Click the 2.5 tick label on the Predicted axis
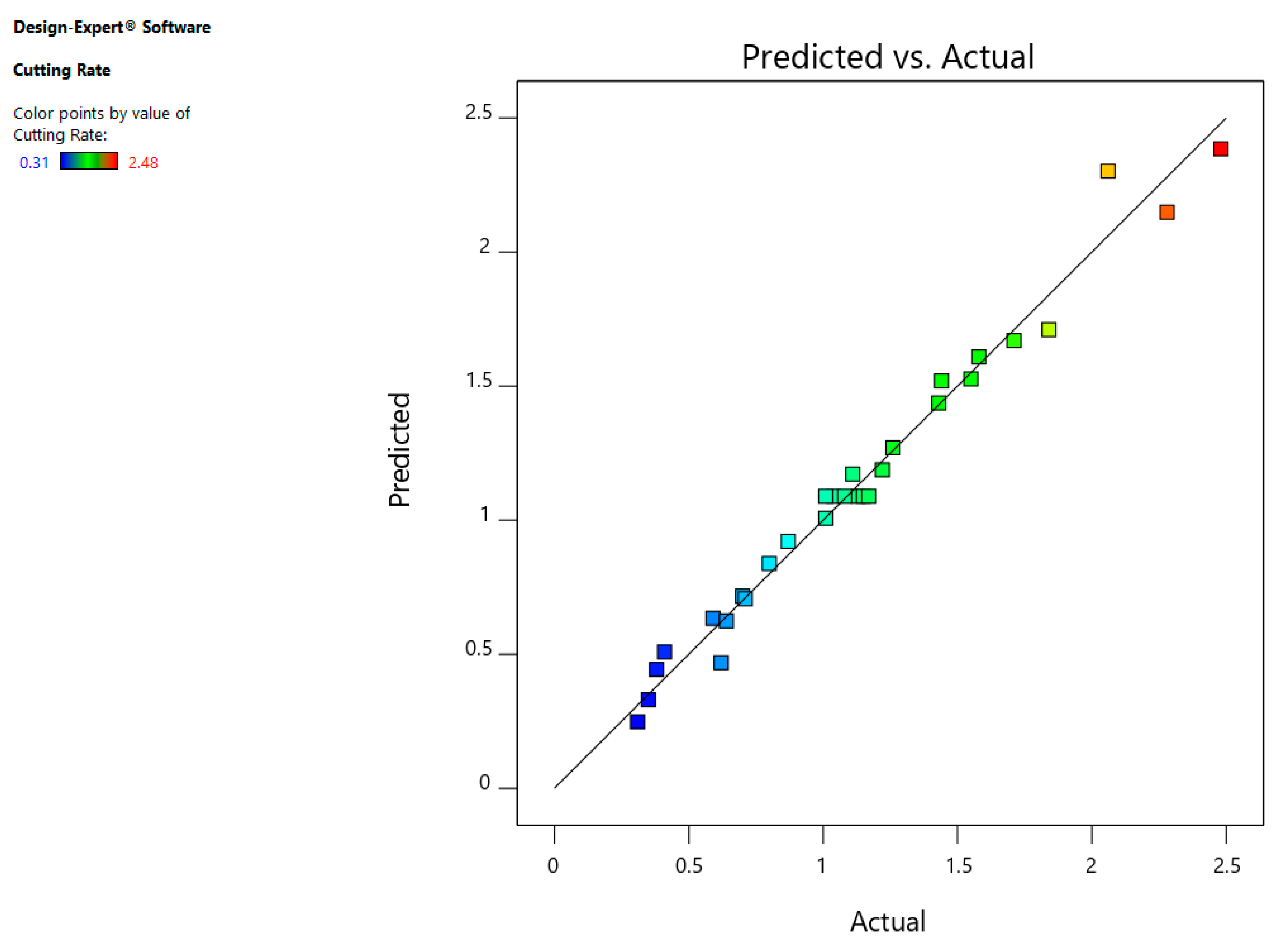 479,112
